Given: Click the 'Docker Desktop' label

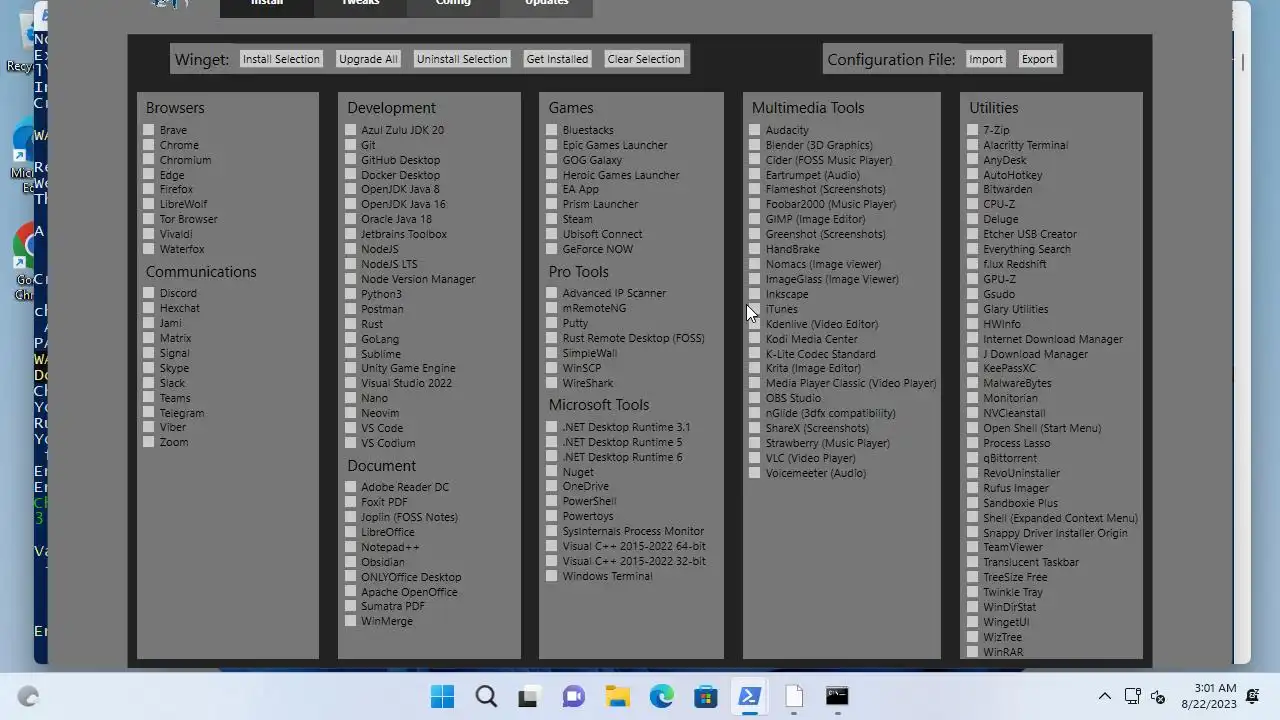Looking at the screenshot, I should coord(400,175).
